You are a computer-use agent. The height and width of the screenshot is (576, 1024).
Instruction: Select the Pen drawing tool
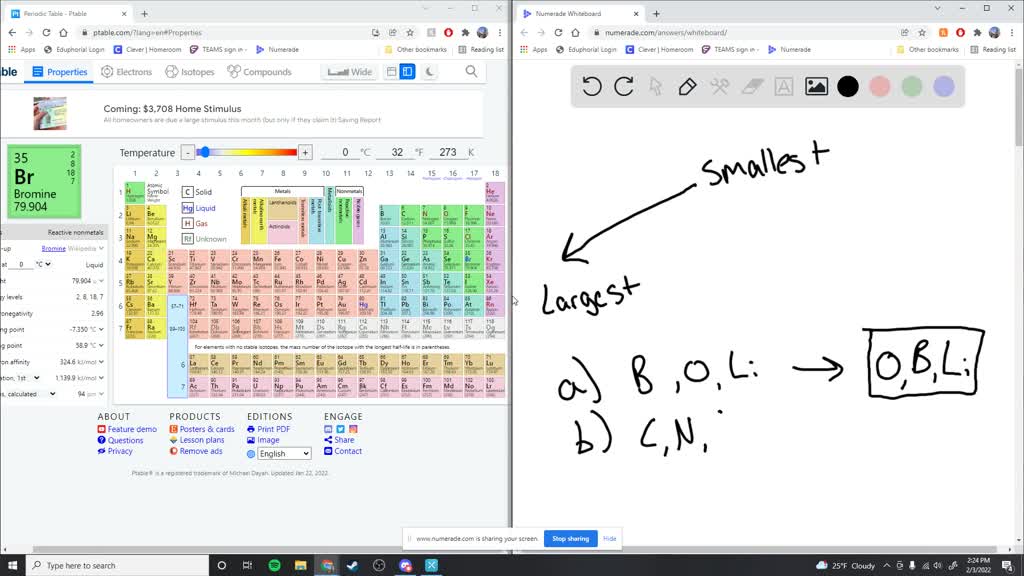687,87
